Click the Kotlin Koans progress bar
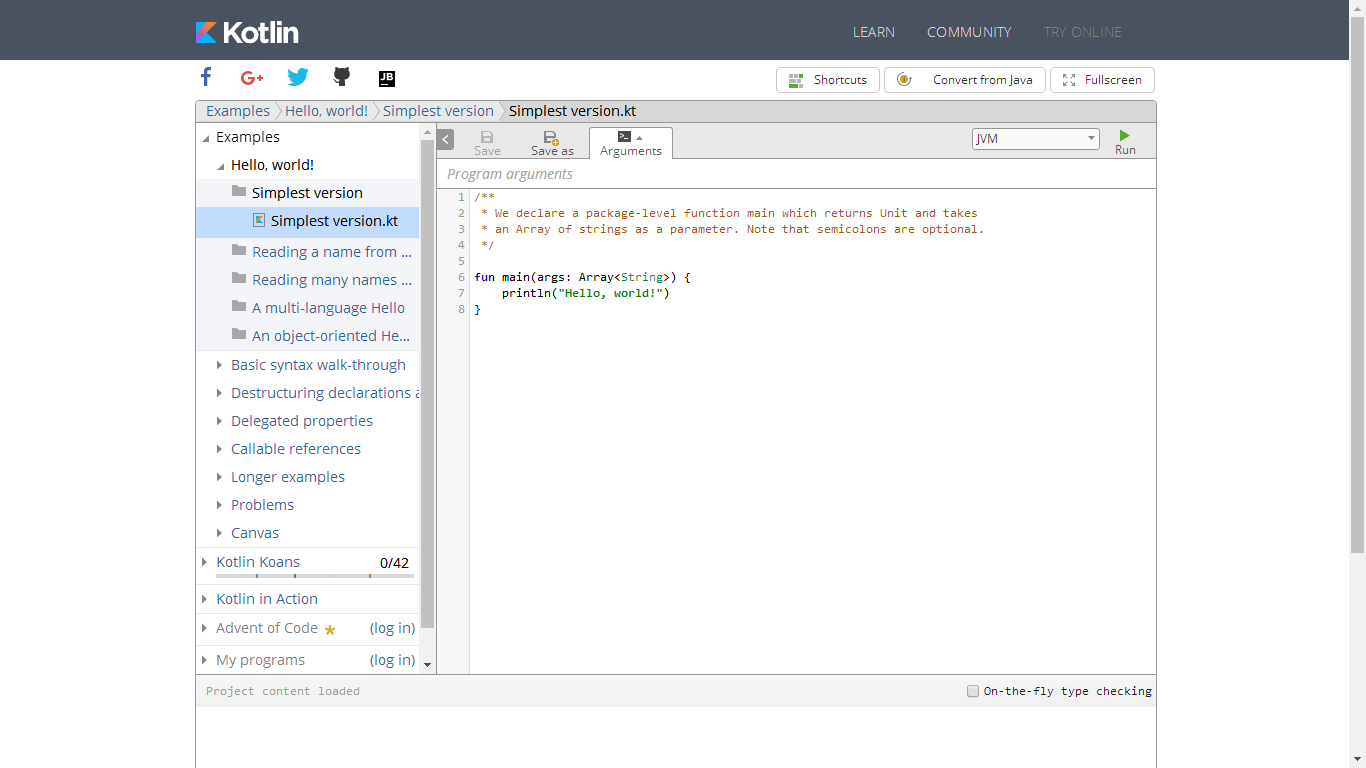This screenshot has height=768, width=1366. click(x=315, y=576)
